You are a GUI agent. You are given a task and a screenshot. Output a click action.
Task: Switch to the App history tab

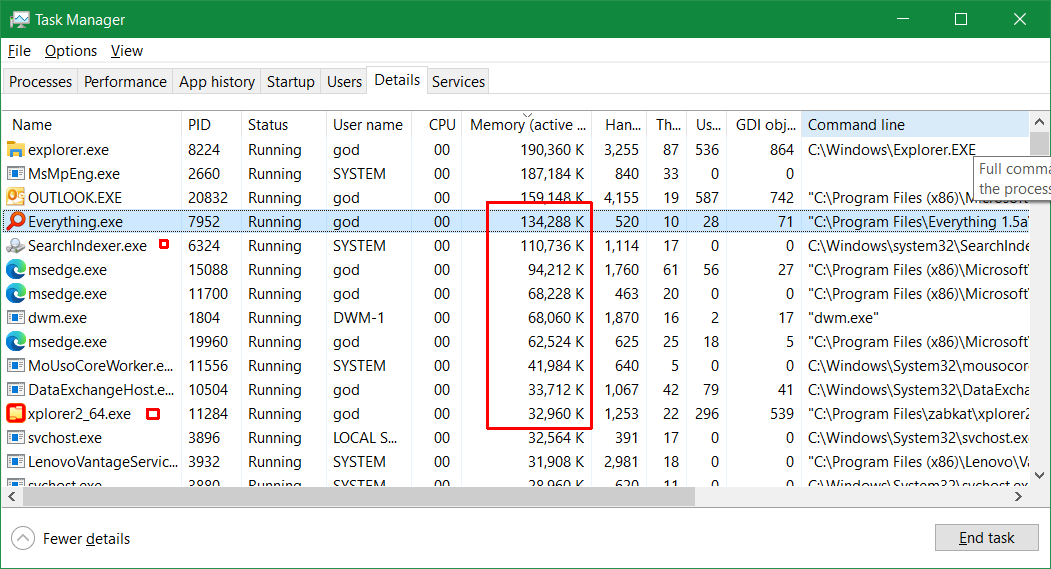click(x=217, y=82)
